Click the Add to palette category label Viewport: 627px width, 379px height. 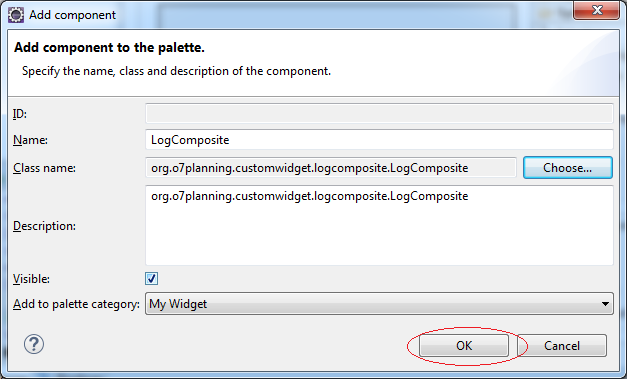[76, 304]
